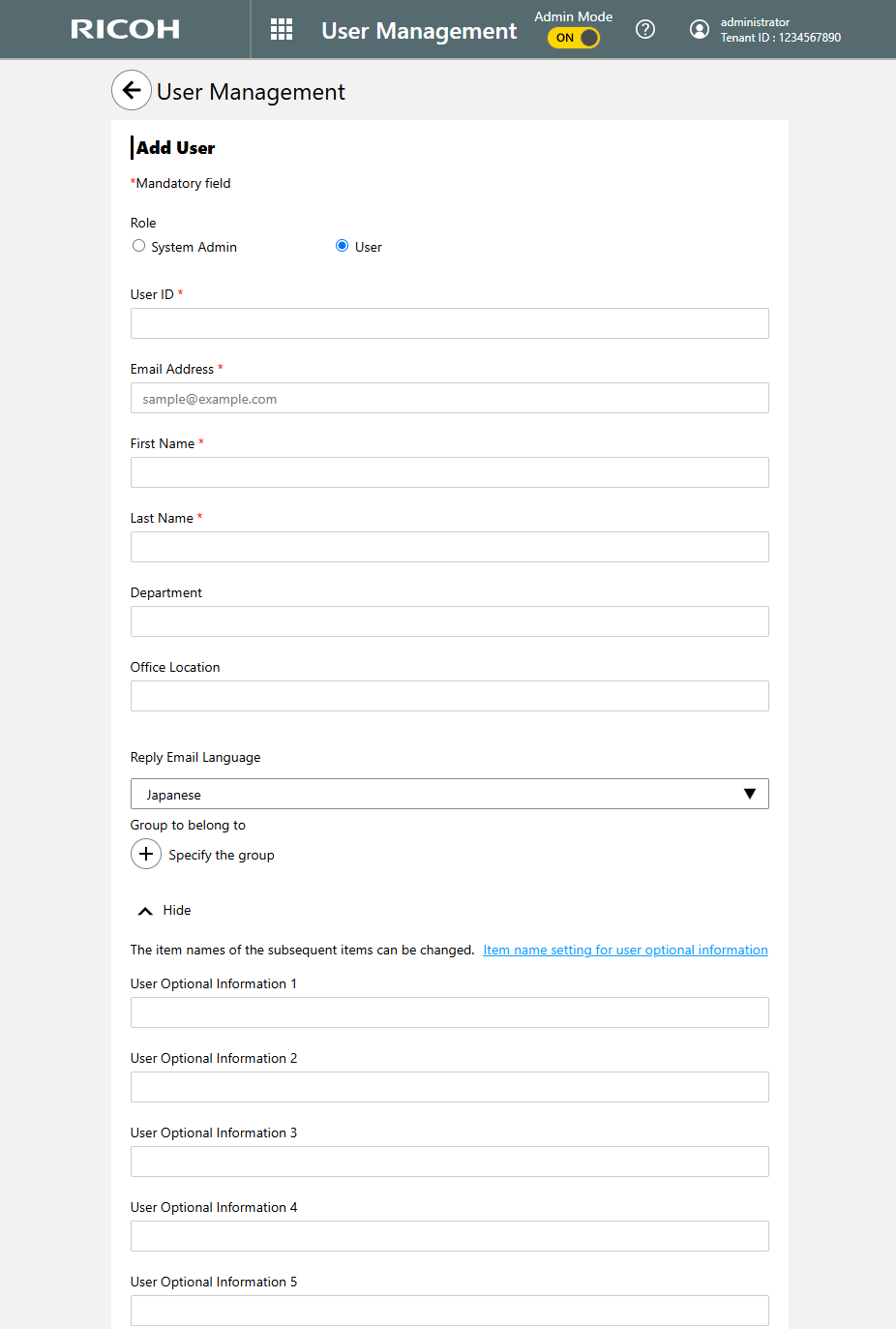The image size is (896, 1329).
Task: Focus the Email Address field
Action: (x=449, y=398)
